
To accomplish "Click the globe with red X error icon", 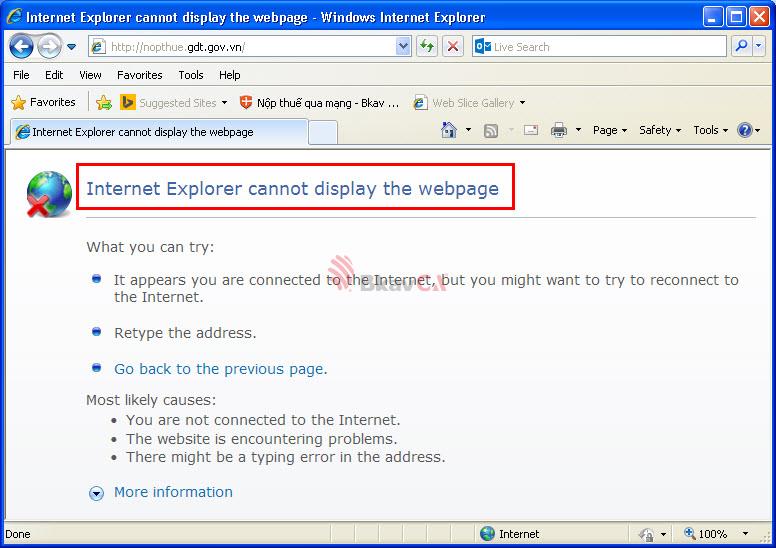I will coord(49,194).
